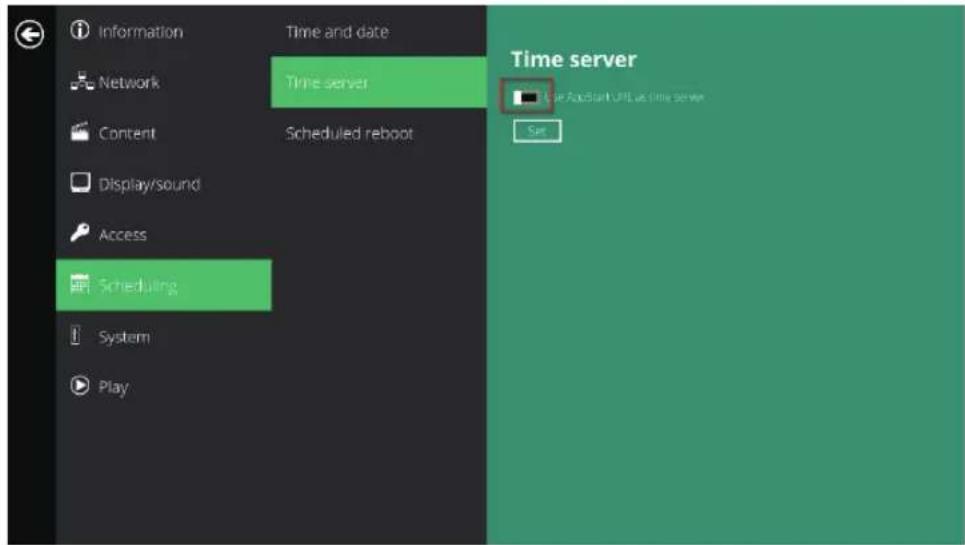Select the Time server submenu item
This screenshot has width=965, height=545.
point(378,82)
